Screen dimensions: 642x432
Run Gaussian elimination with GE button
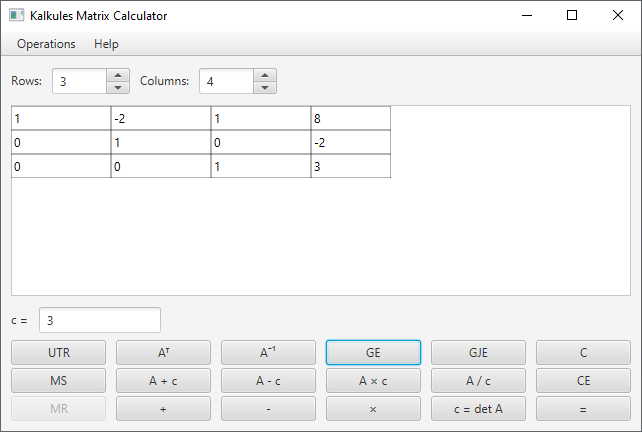(x=373, y=353)
